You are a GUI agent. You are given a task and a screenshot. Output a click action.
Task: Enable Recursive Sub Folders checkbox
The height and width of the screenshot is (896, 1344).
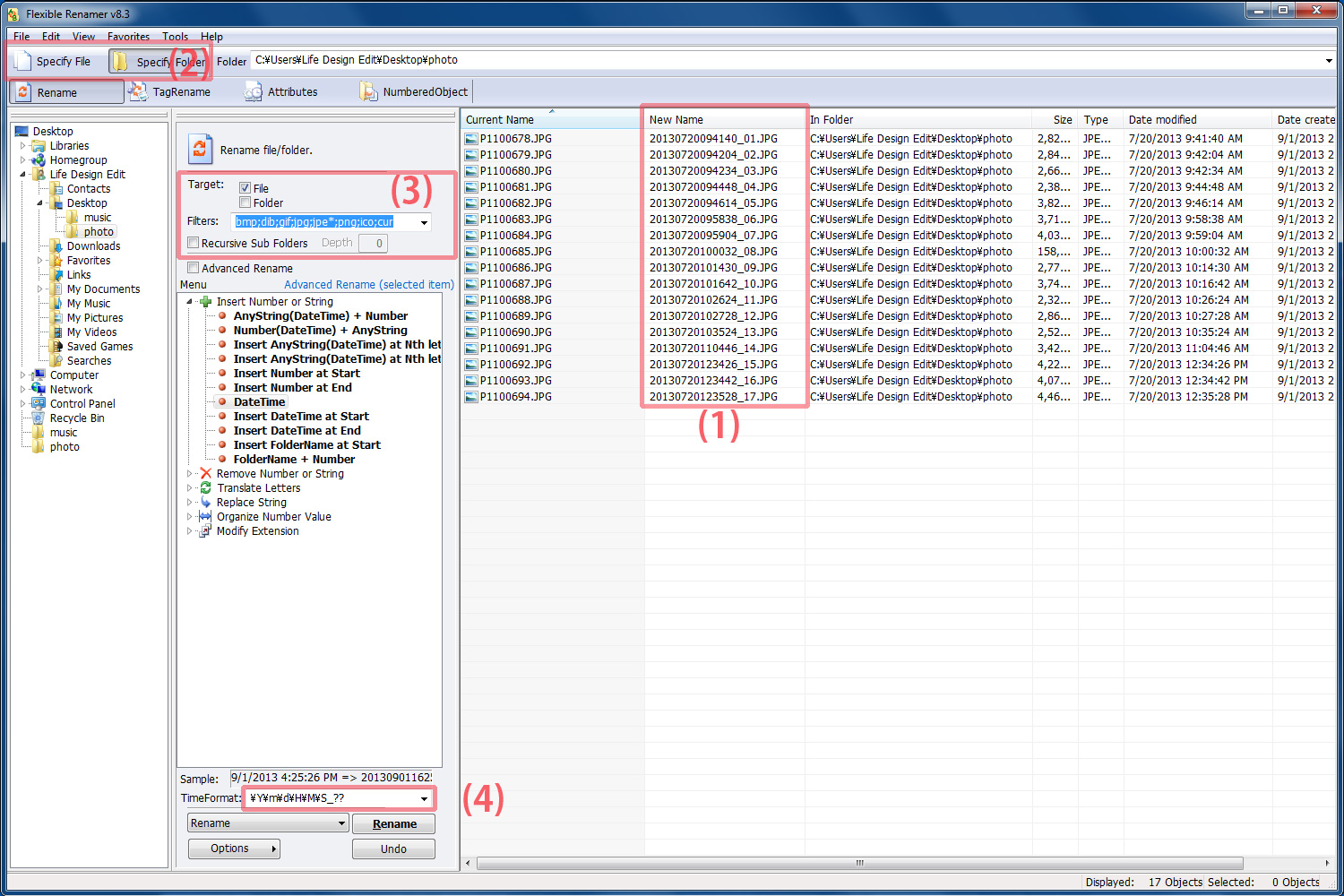pyautogui.click(x=193, y=243)
